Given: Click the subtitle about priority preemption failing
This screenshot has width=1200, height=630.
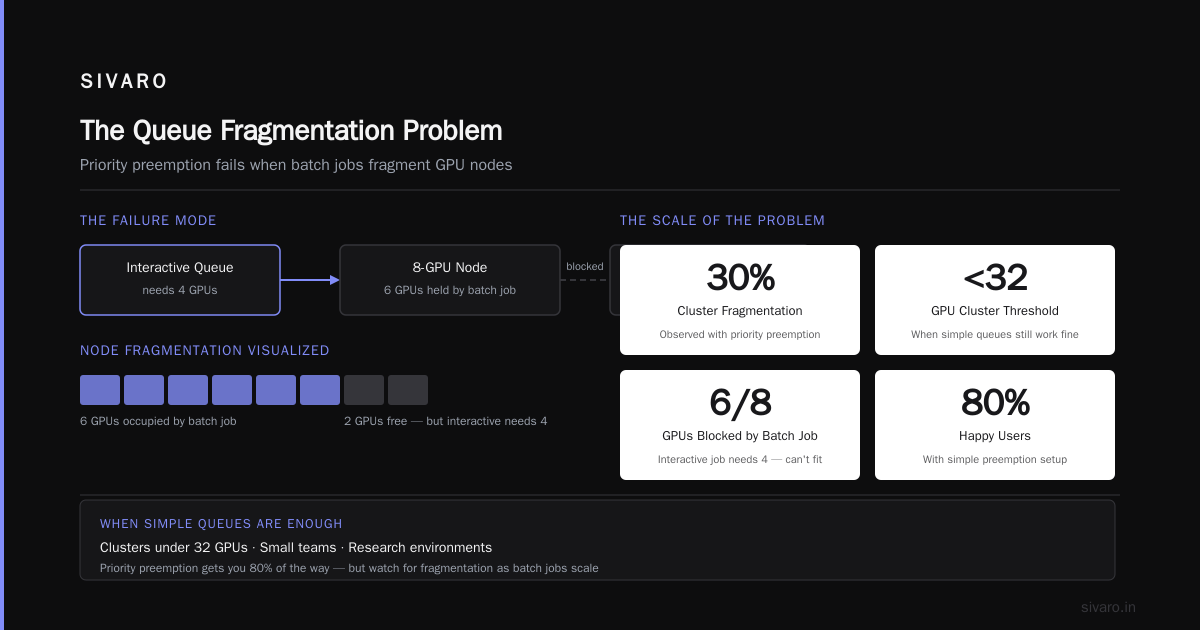Looking at the screenshot, I should pos(296,165).
